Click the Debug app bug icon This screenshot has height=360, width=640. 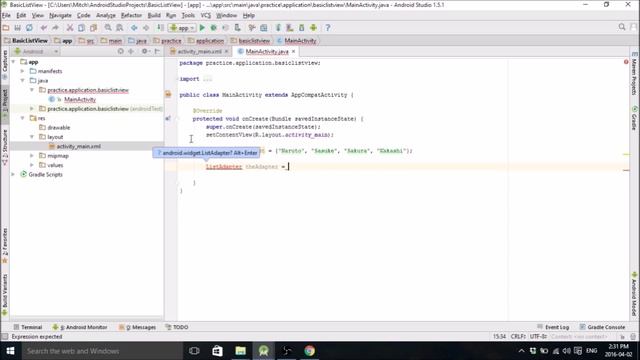click(x=213, y=28)
